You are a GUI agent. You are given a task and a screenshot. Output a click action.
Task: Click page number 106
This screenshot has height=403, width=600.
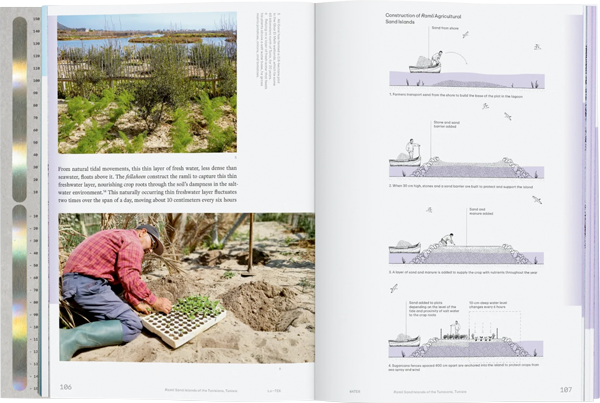click(66, 388)
